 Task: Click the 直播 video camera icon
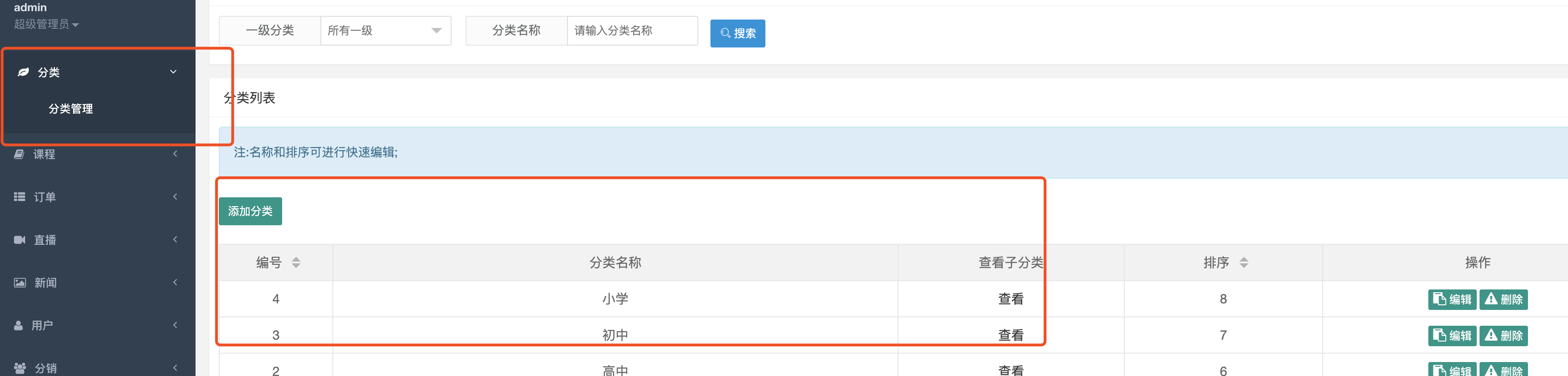click(x=20, y=240)
